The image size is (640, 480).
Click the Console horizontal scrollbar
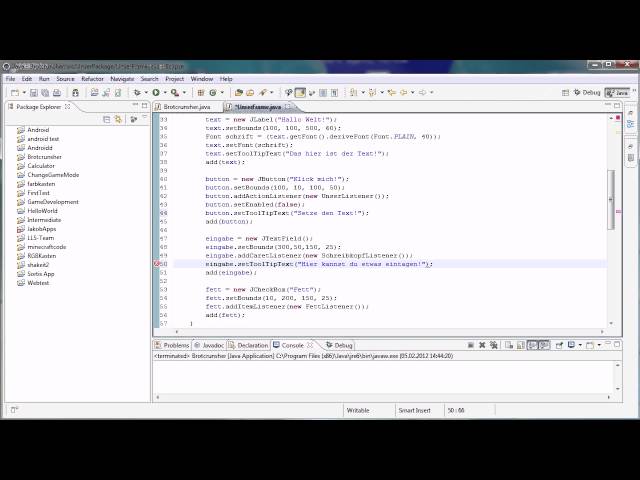pos(382,397)
